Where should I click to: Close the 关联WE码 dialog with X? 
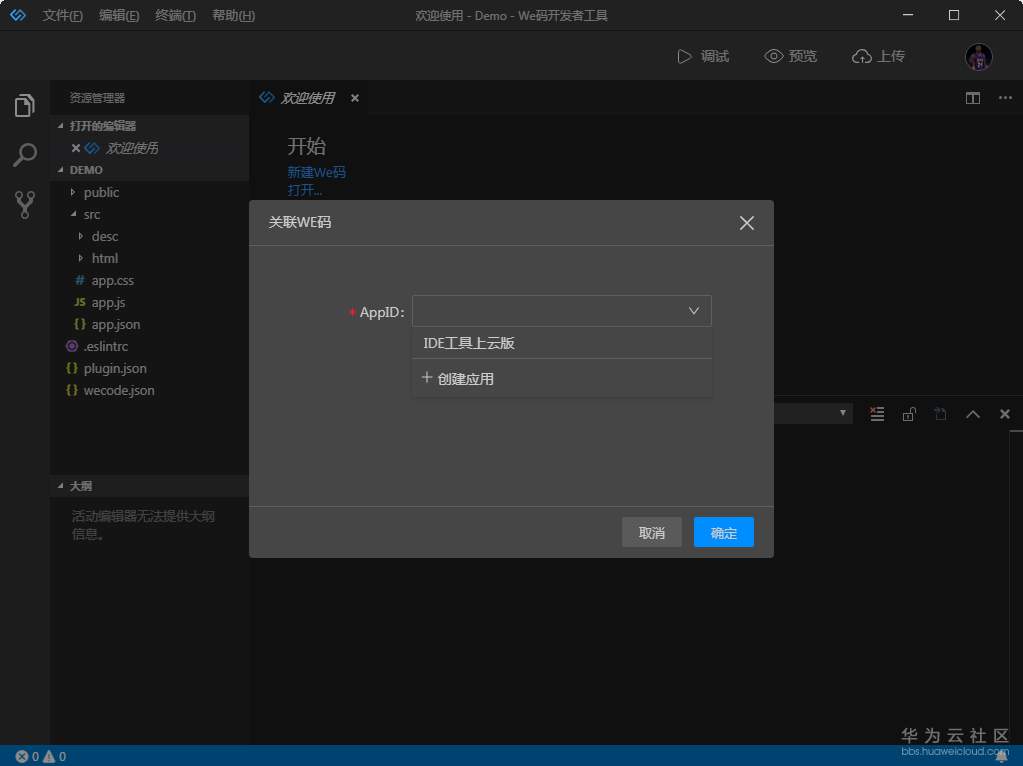(x=746, y=223)
